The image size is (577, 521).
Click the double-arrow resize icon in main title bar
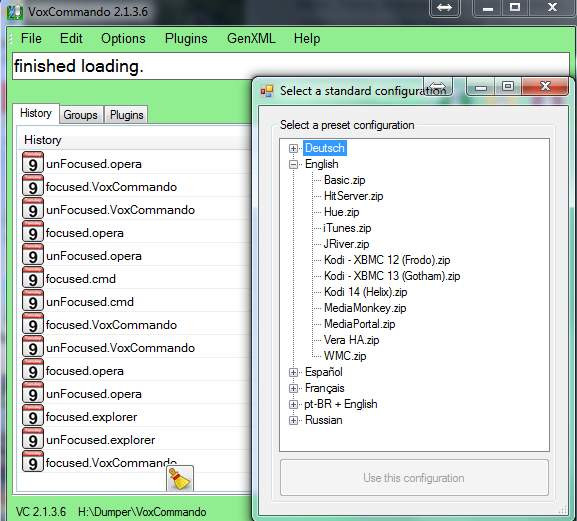(x=445, y=8)
